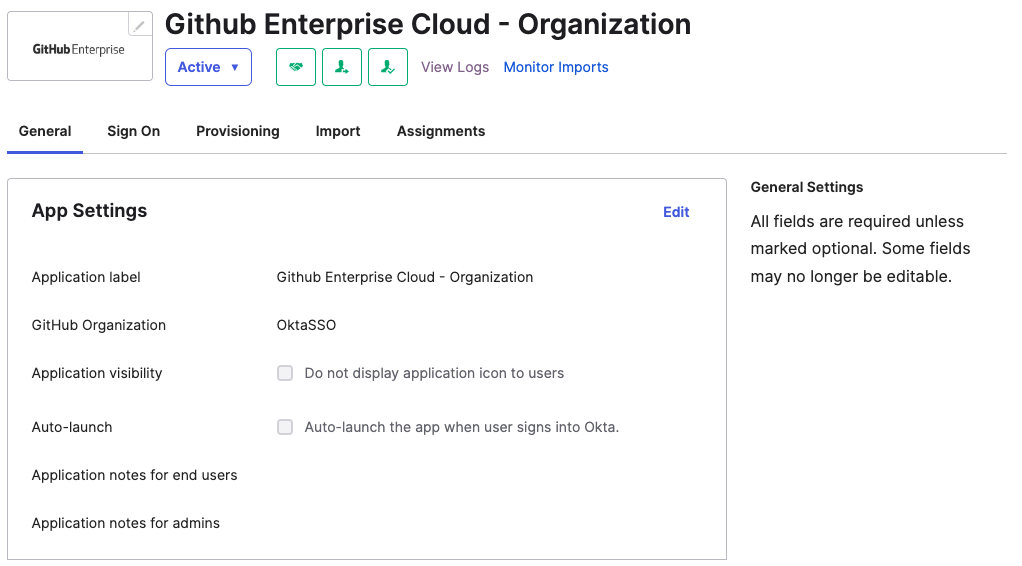Click the Application label value text
The height and width of the screenshot is (566, 1022).
(x=405, y=277)
